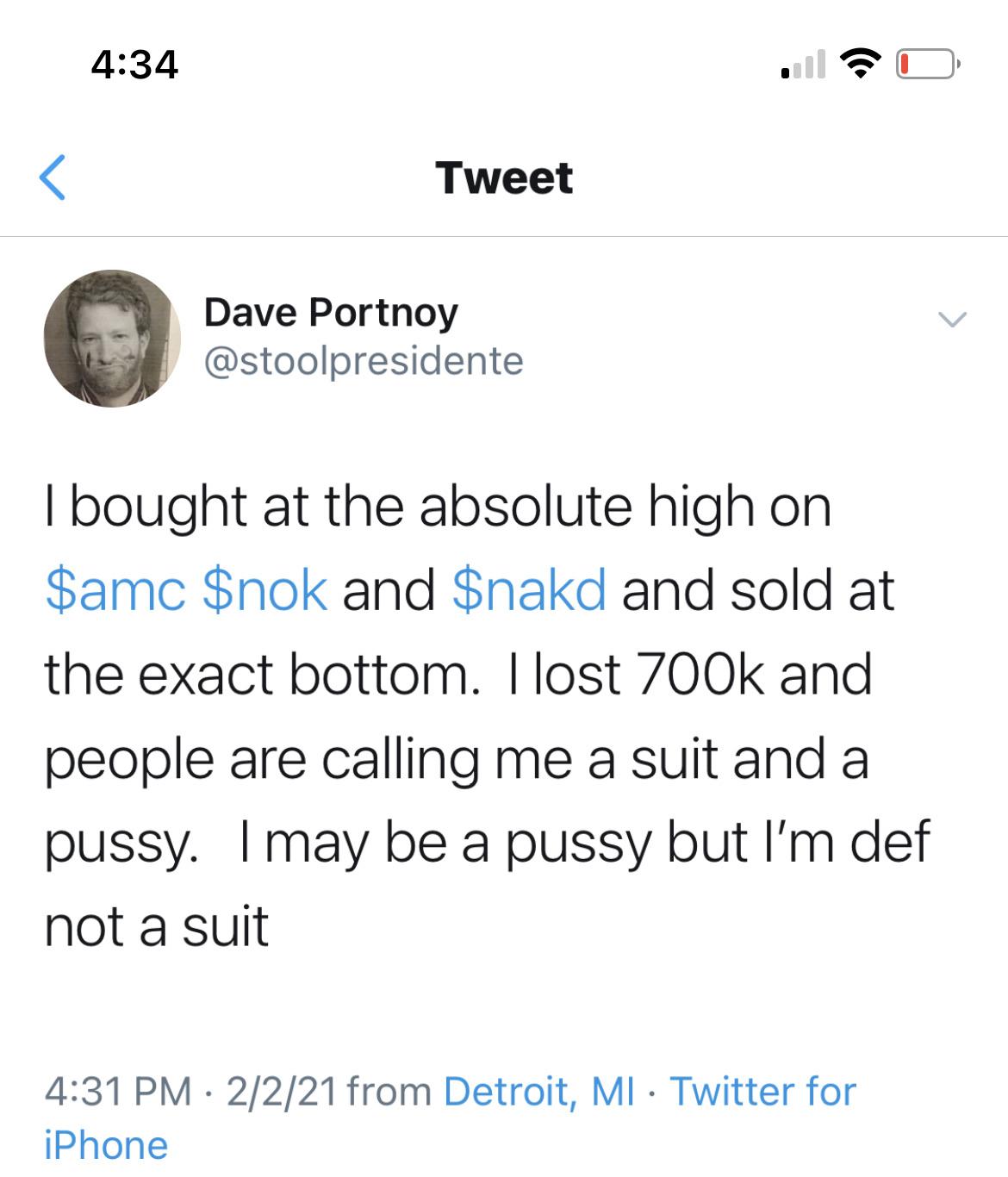Viewport: 1008px width, 1177px height.
Task: Tap the 2/2/21 tweet date
Action: (281, 1092)
